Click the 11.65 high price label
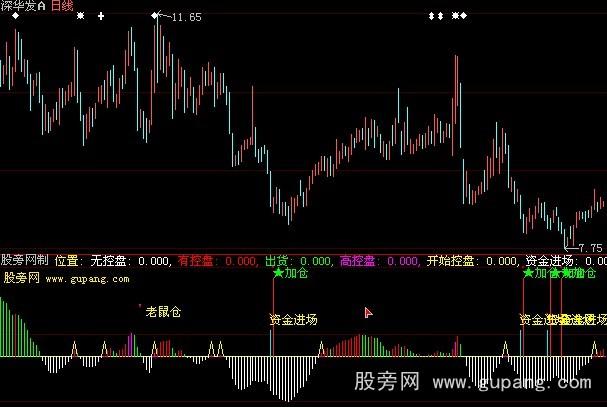The width and height of the screenshot is (607, 407). pyautogui.click(x=187, y=17)
